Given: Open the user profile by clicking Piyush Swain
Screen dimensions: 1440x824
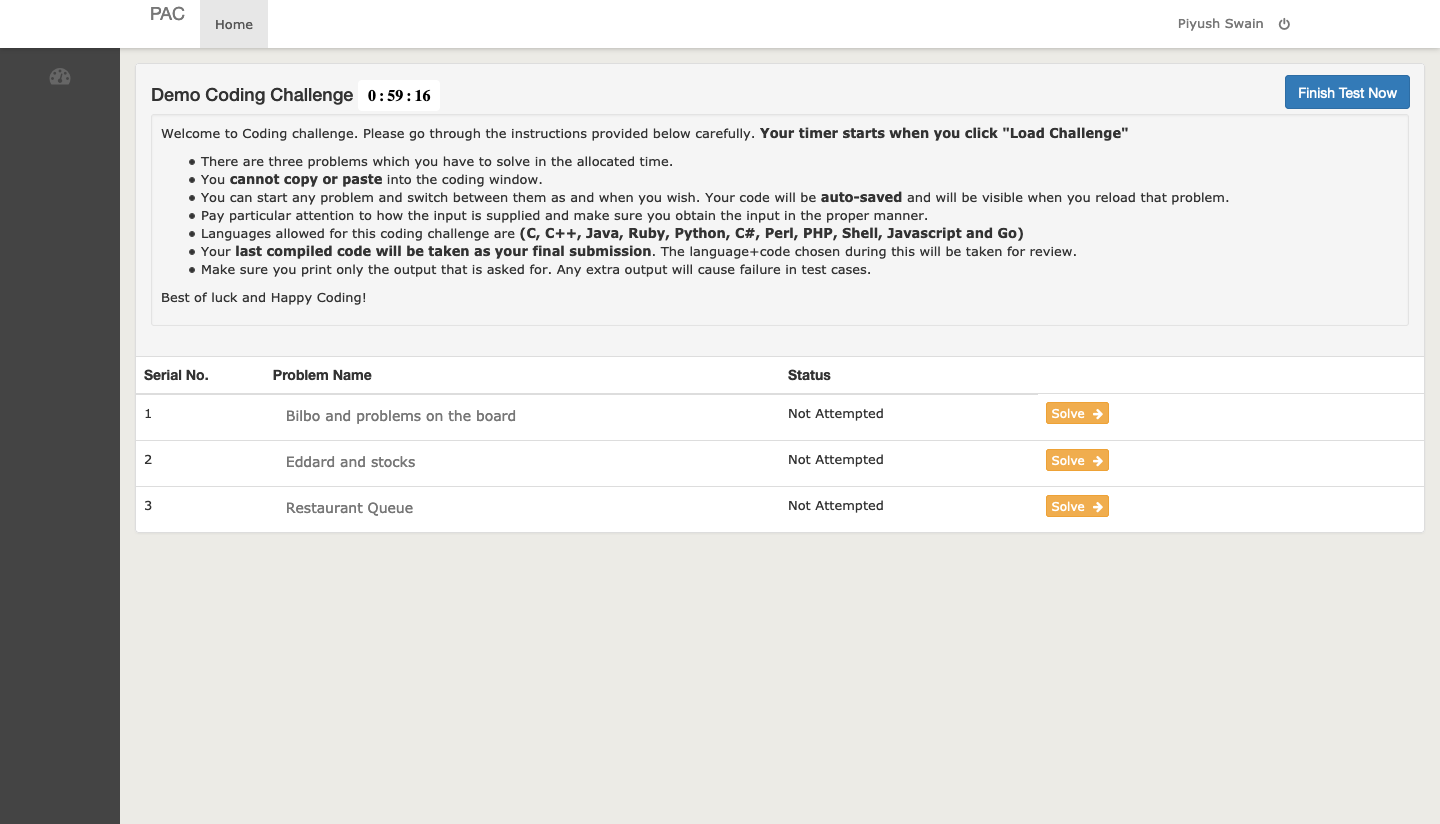Looking at the screenshot, I should click(1220, 23).
